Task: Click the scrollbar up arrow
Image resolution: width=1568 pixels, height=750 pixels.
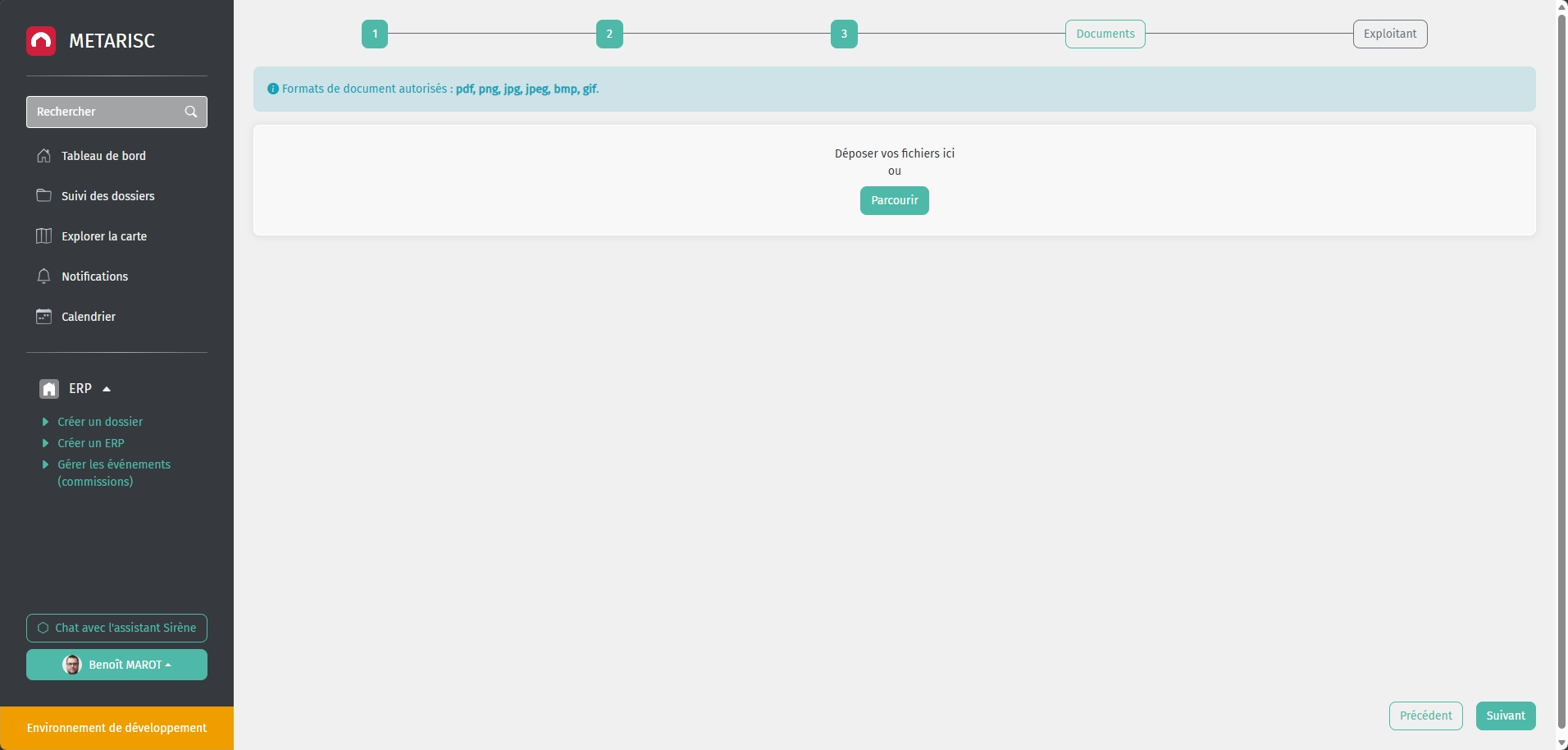Action: point(1562,7)
